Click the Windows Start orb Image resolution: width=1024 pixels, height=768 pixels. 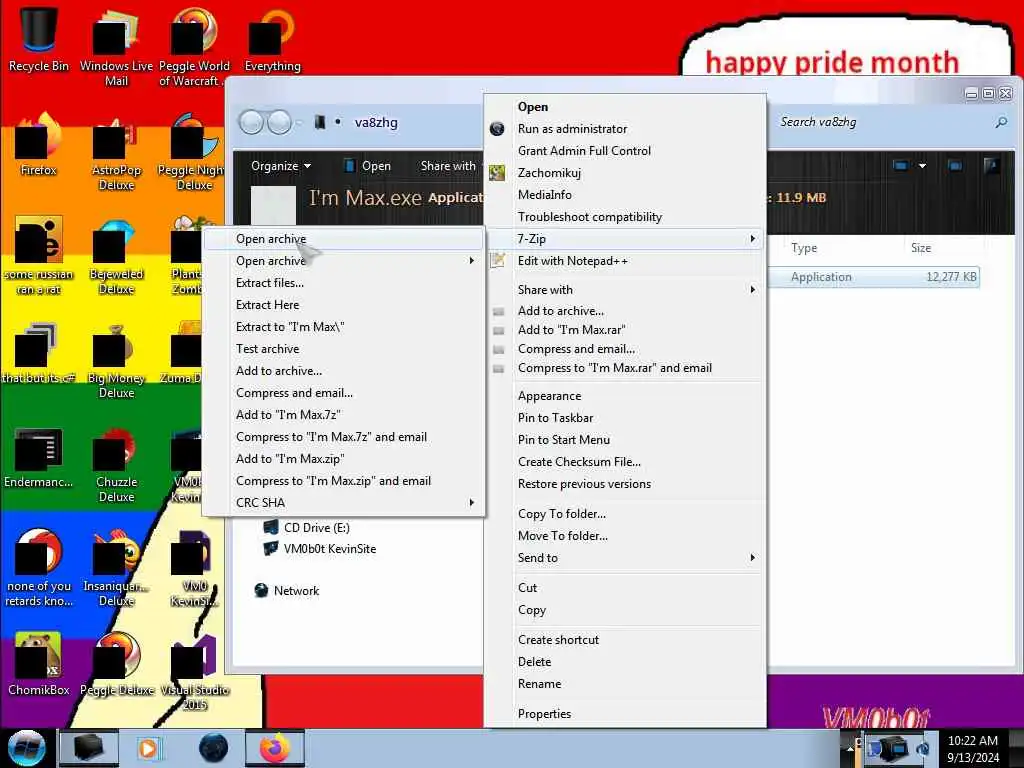pos(26,748)
